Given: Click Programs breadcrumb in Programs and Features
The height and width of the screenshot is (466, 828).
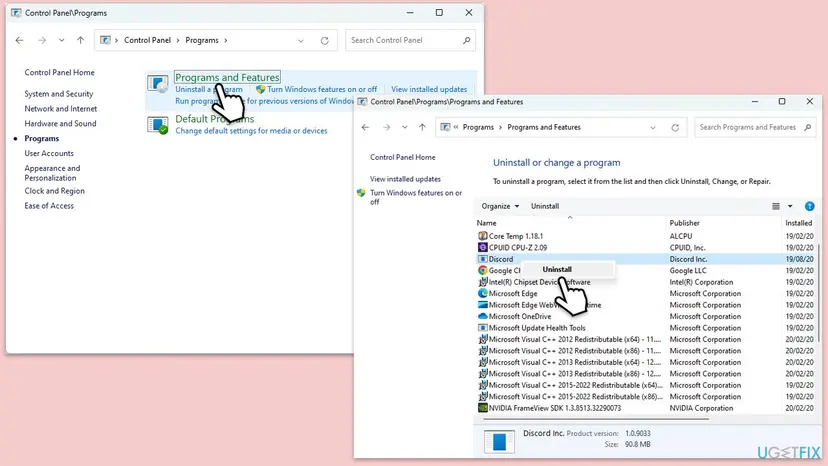Looking at the screenshot, I should click(478, 127).
